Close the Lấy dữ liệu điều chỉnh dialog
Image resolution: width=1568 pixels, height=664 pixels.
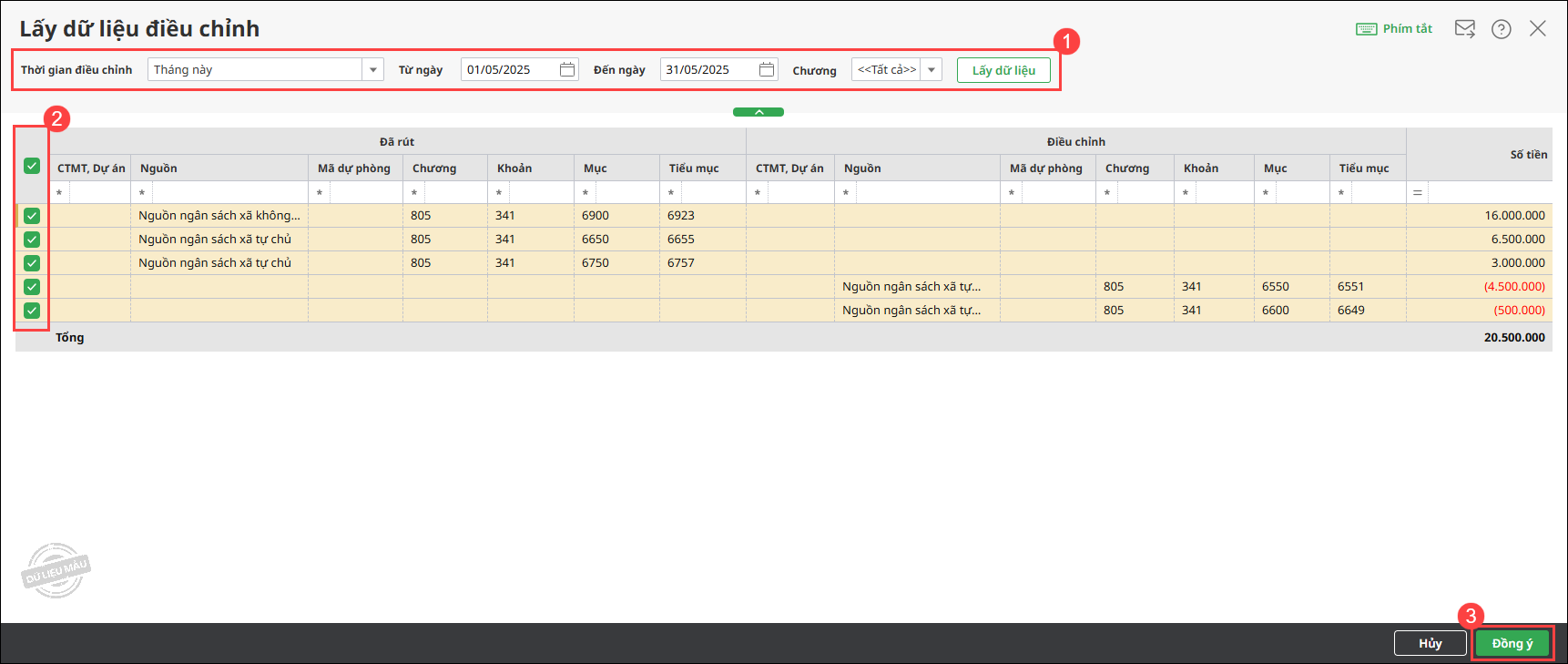[1538, 28]
